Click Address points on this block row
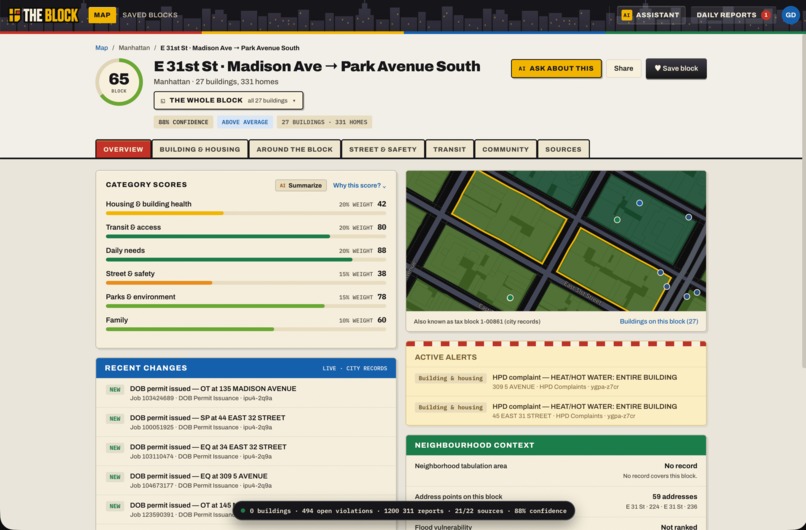806x530 pixels. pos(556,501)
